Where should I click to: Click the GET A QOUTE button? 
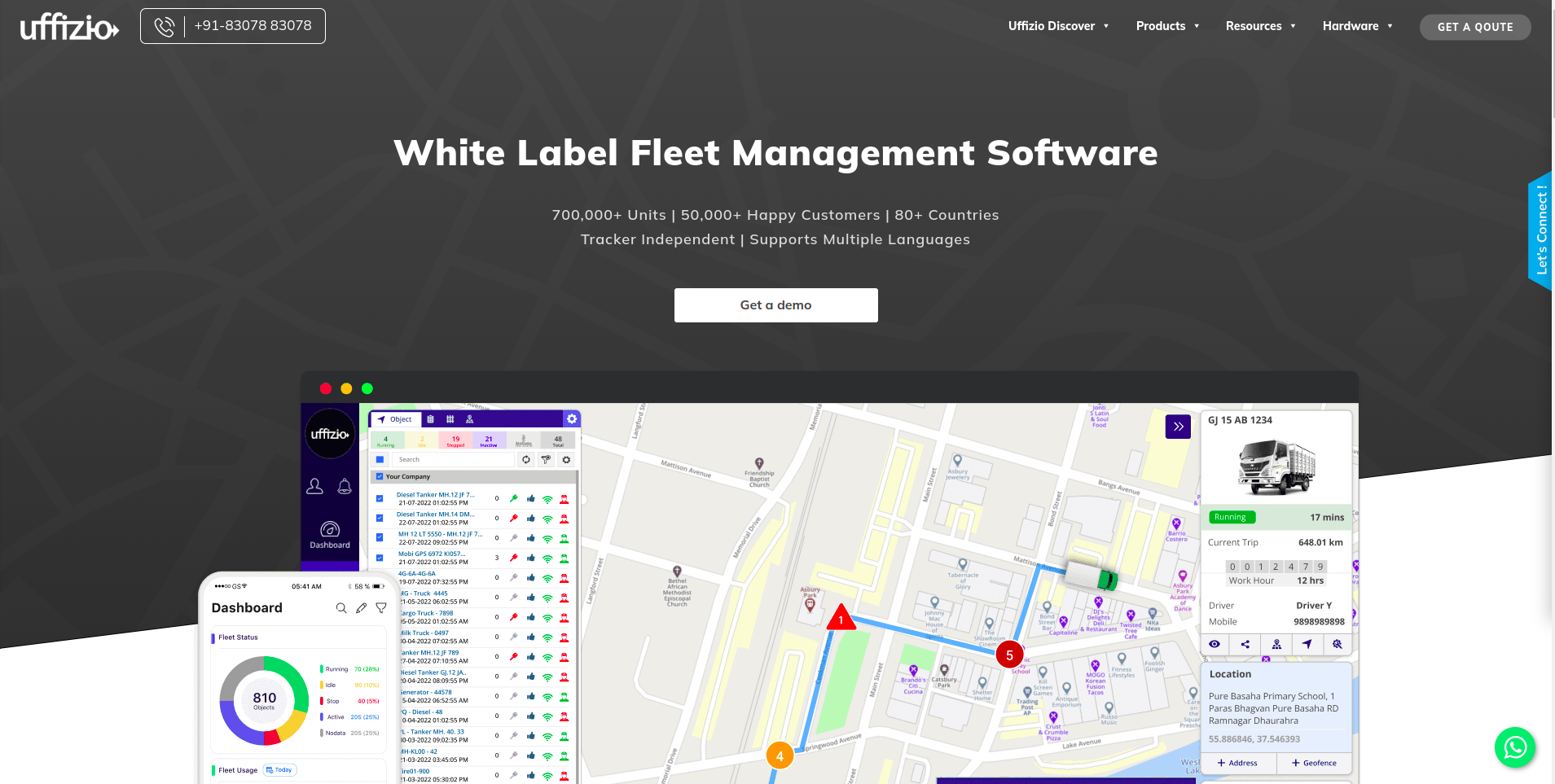(x=1474, y=27)
